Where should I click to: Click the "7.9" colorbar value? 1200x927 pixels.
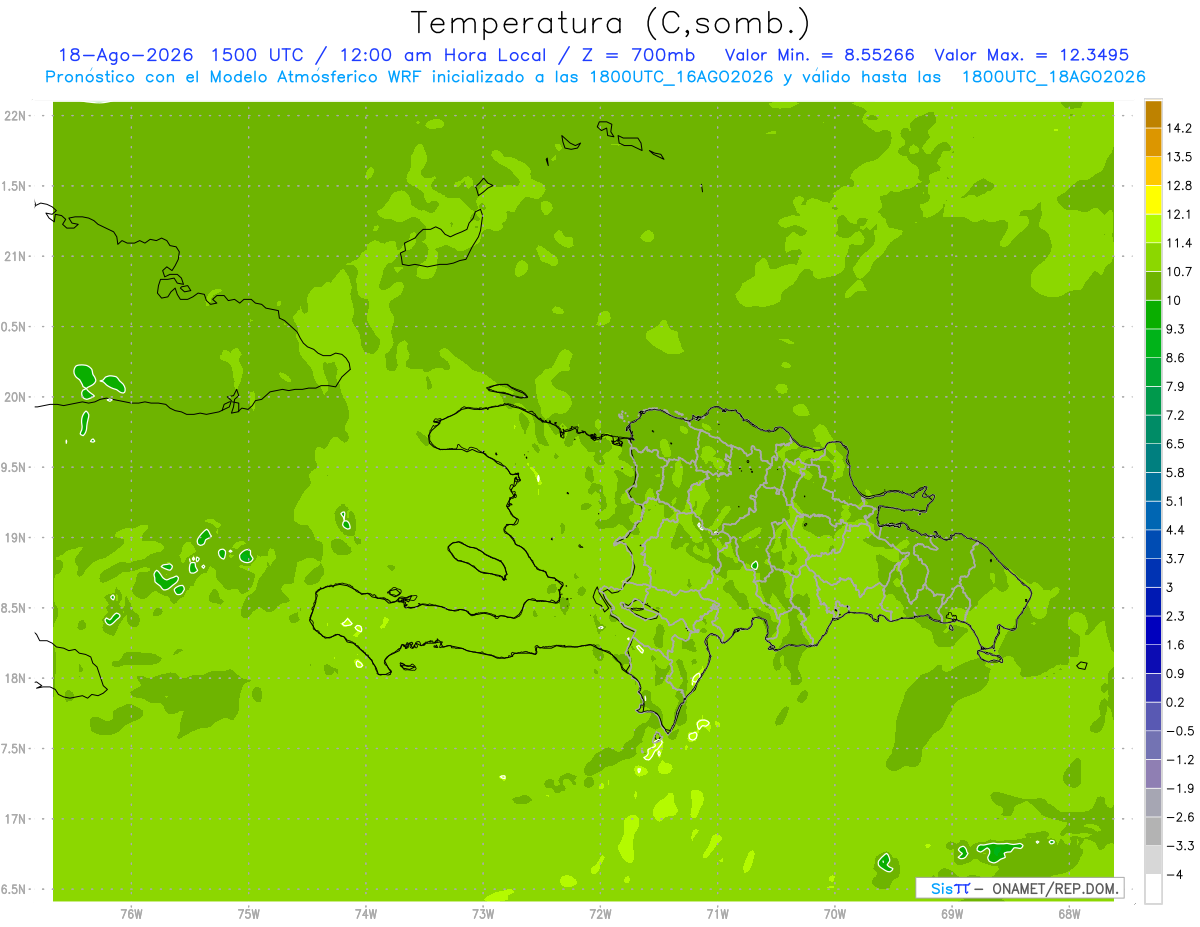point(1177,387)
